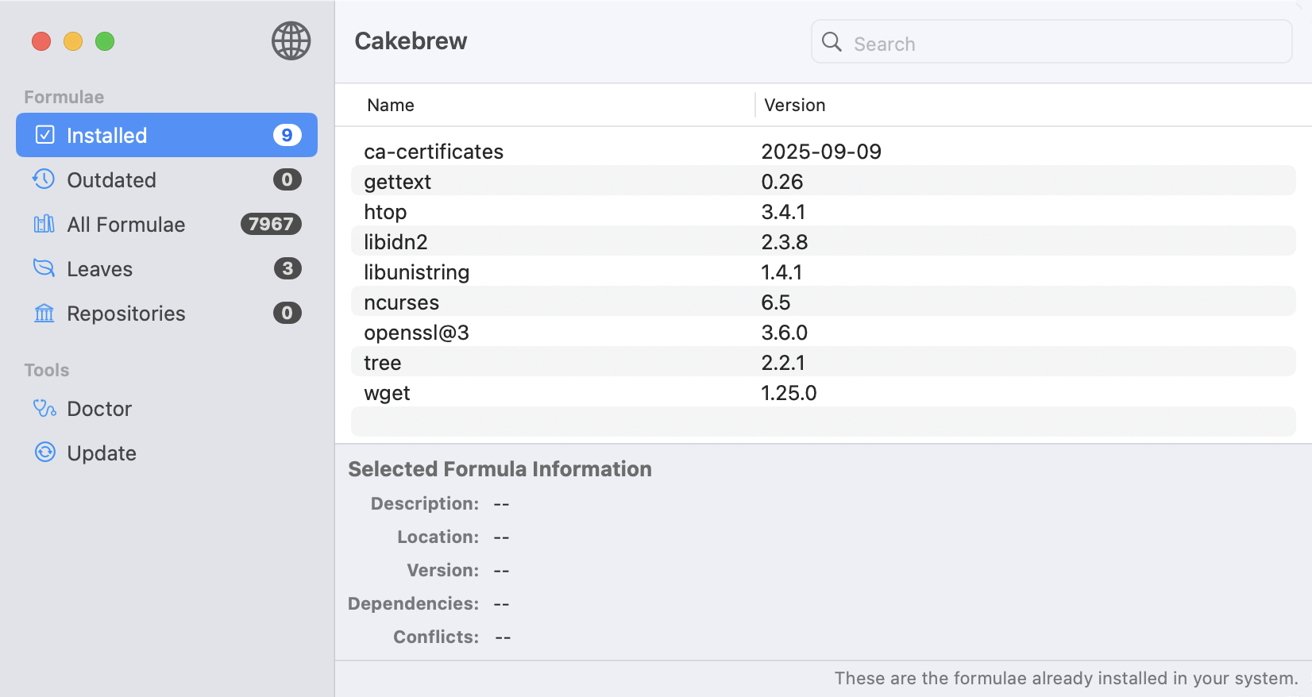The image size is (1312, 697).
Task: Select the ca-certificates formula row
Action: 600,151
